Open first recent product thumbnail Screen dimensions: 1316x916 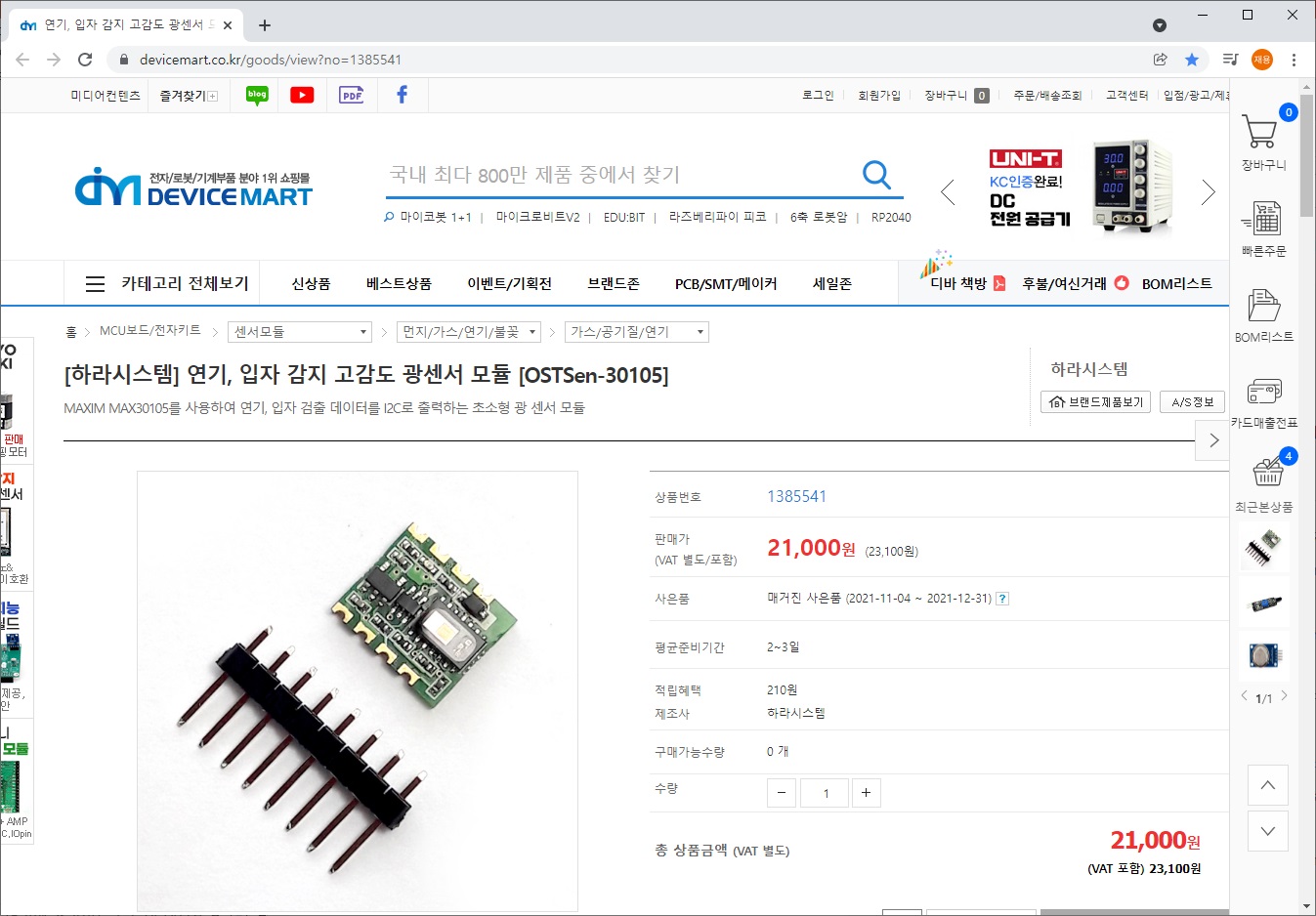pos(1264,547)
